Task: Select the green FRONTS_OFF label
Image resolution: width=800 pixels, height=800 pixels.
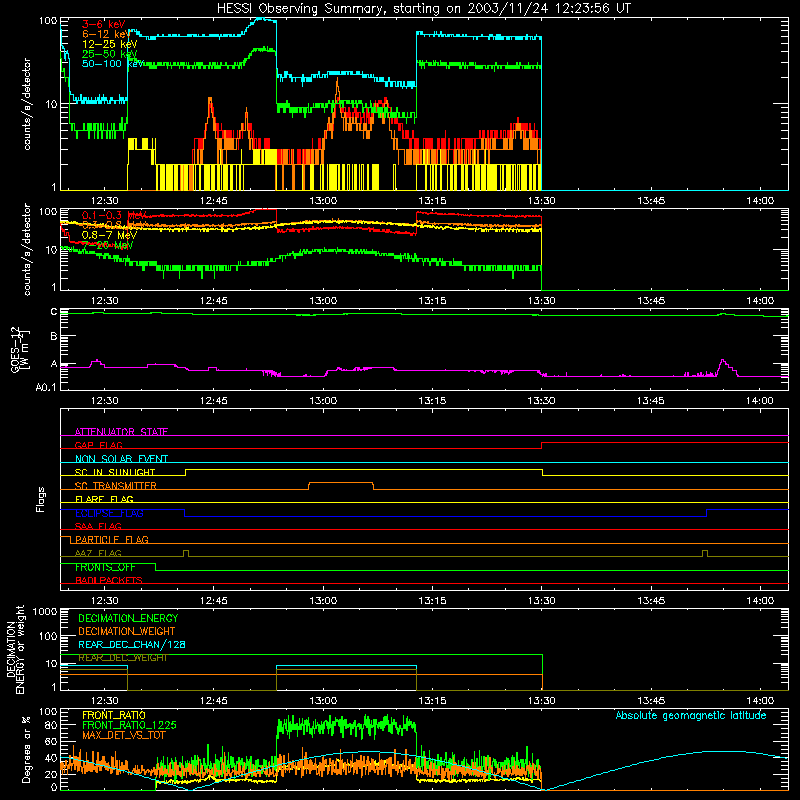Action: [x=106, y=567]
